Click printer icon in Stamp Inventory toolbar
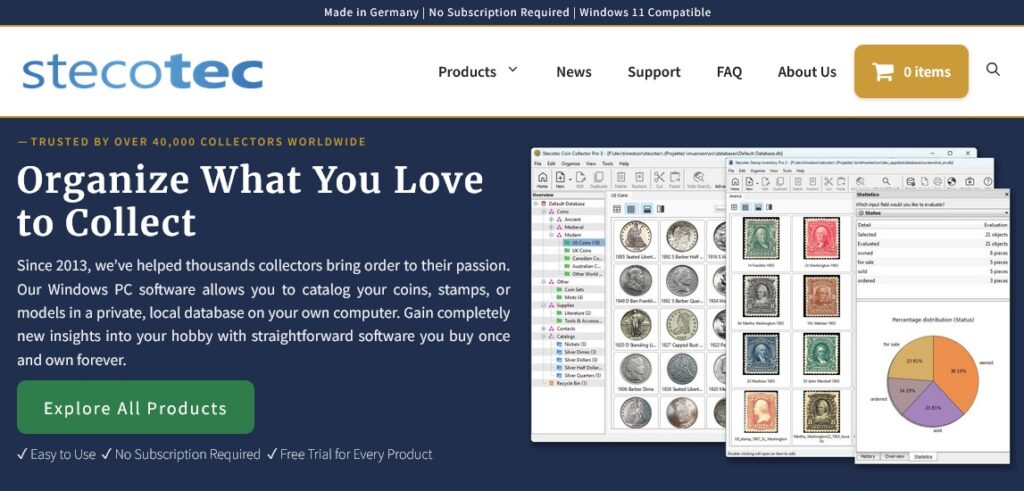The image size is (1024, 491). [x=938, y=182]
